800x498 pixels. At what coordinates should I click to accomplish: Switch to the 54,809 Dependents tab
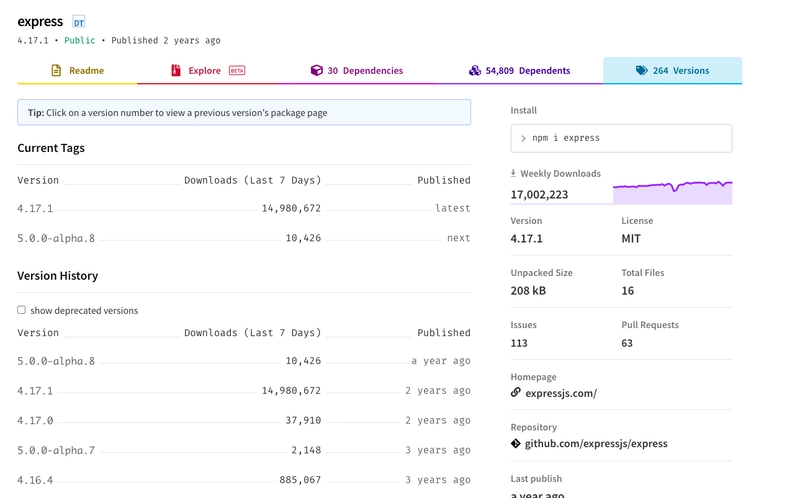tap(519, 71)
